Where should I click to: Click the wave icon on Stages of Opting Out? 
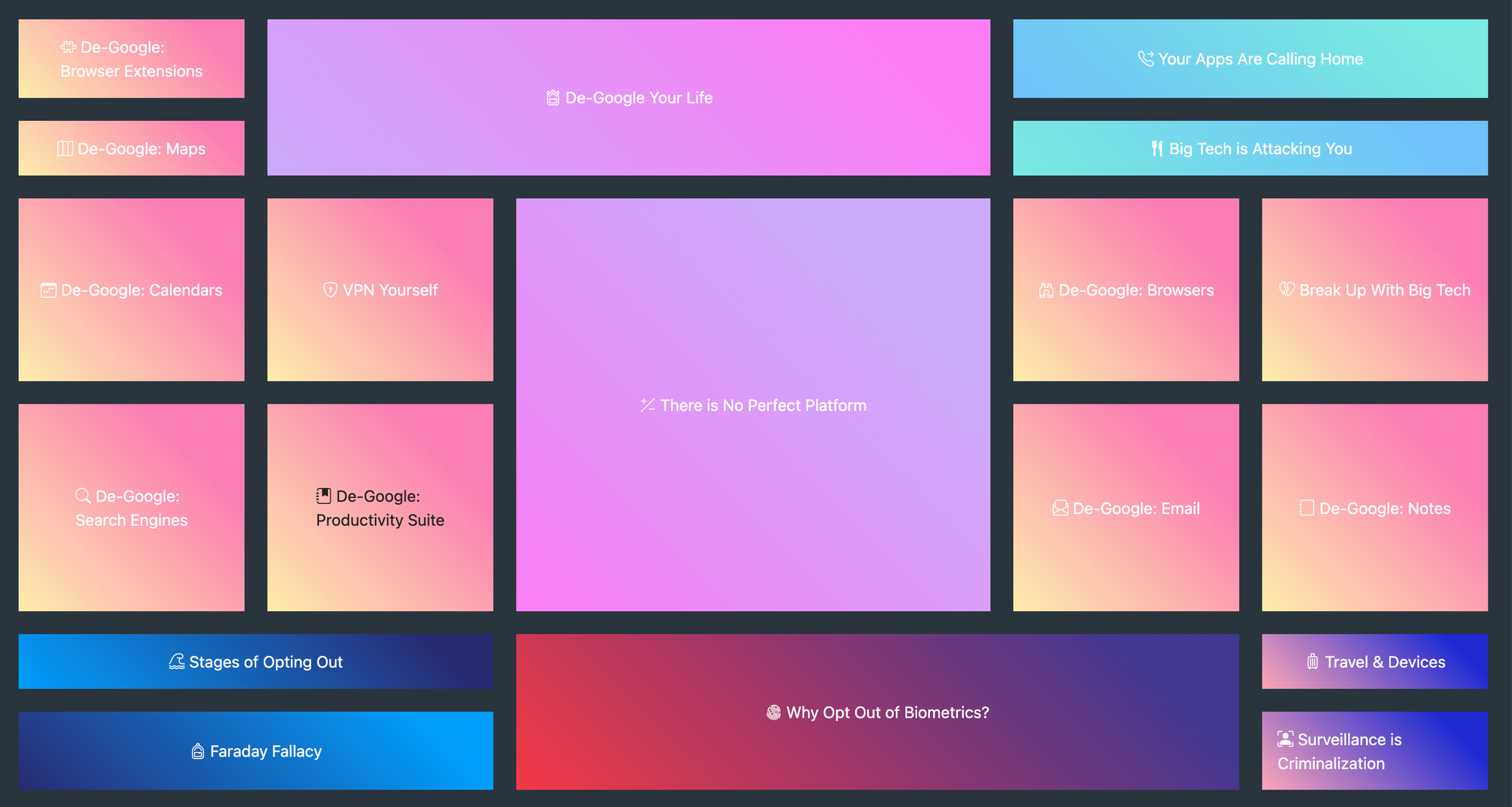pyautogui.click(x=176, y=661)
